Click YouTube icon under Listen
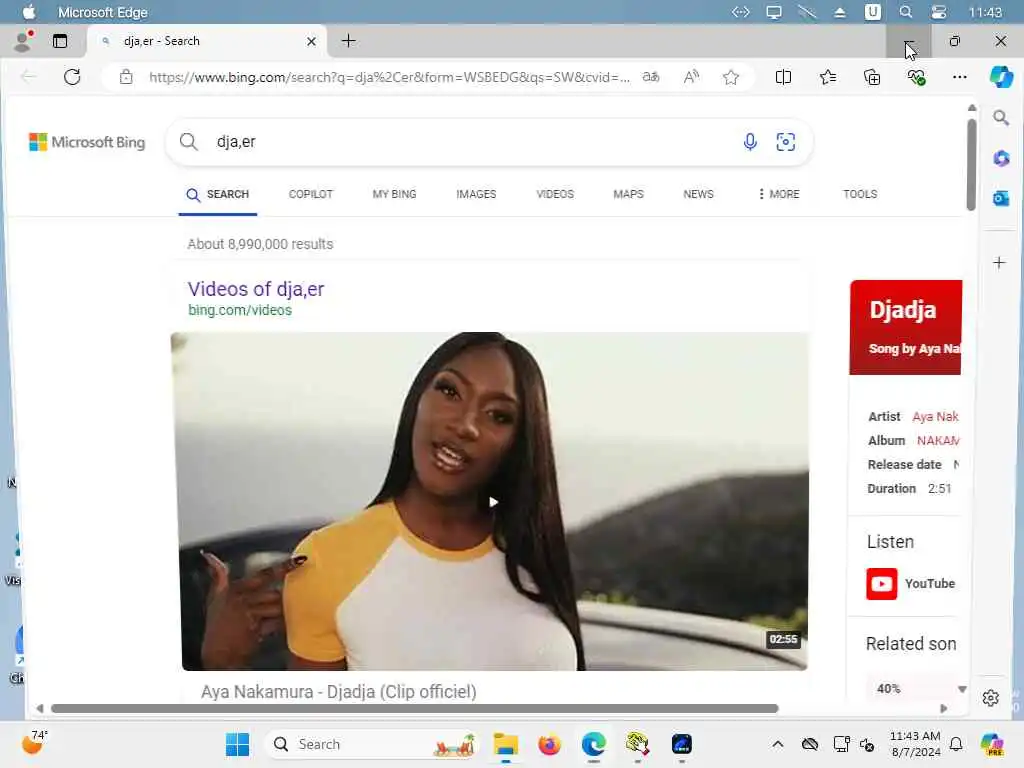 882,584
